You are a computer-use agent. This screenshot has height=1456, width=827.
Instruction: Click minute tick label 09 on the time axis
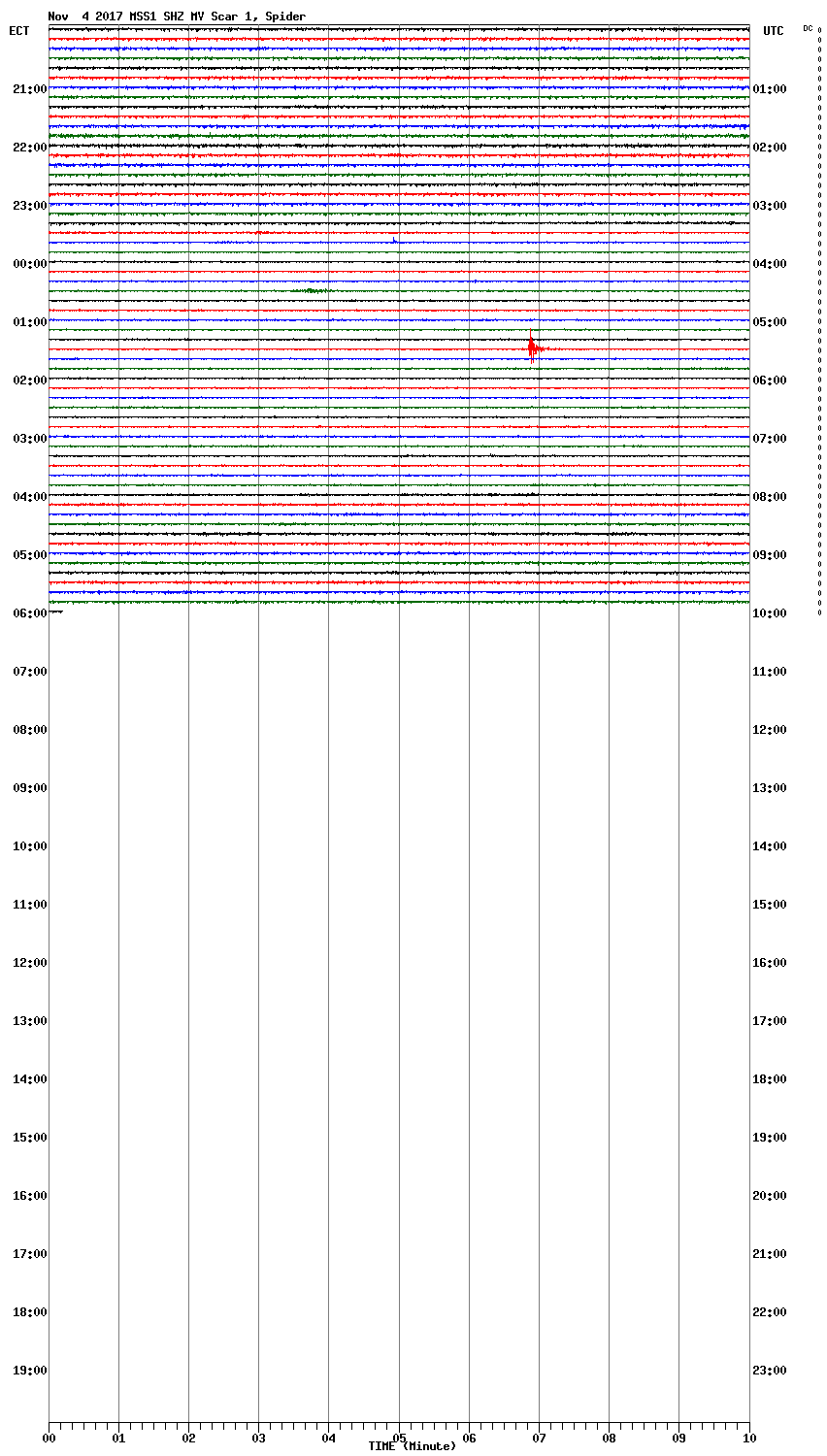click(678, 1439)
